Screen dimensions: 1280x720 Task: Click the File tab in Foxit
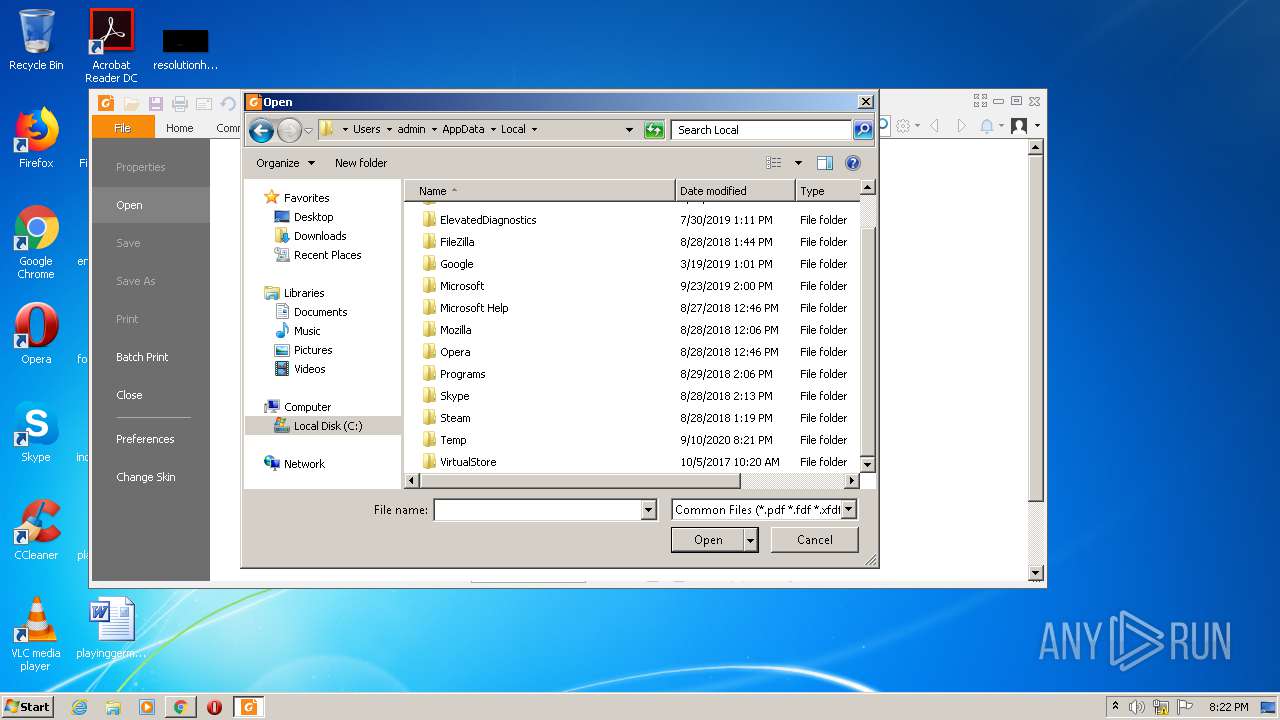123,128
